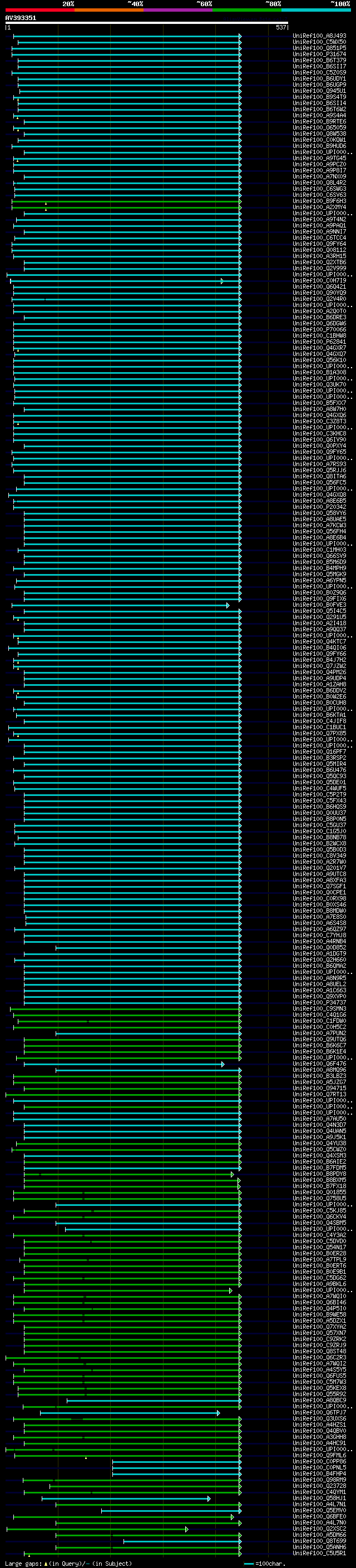Pick hit UniRef100_C4WUF5
Viewport: 356px width, 1568px height.
pyautogui.click(x=319, y=789)
